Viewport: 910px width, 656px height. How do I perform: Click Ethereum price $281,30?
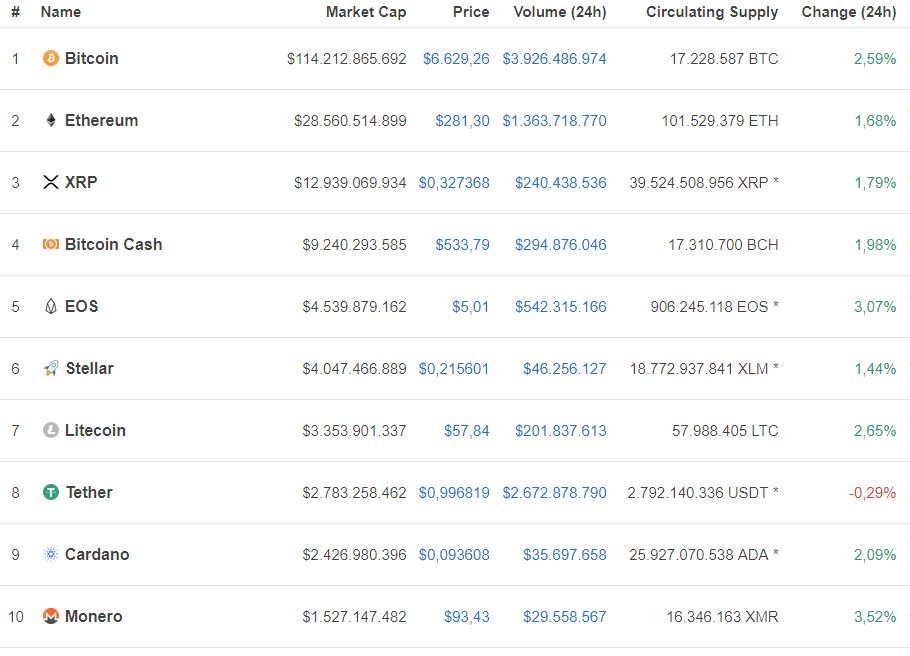pyautogui.click(x=463, y=121)
